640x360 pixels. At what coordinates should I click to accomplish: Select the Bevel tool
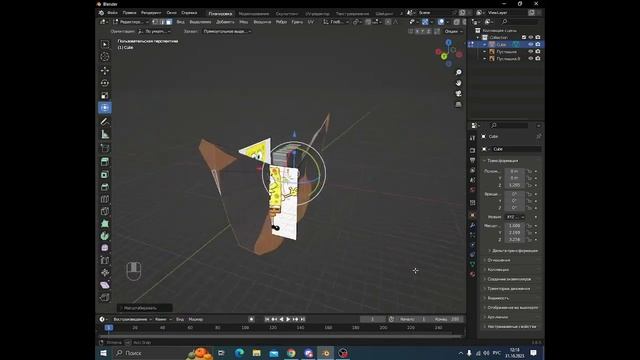click(x=105, y=187)
